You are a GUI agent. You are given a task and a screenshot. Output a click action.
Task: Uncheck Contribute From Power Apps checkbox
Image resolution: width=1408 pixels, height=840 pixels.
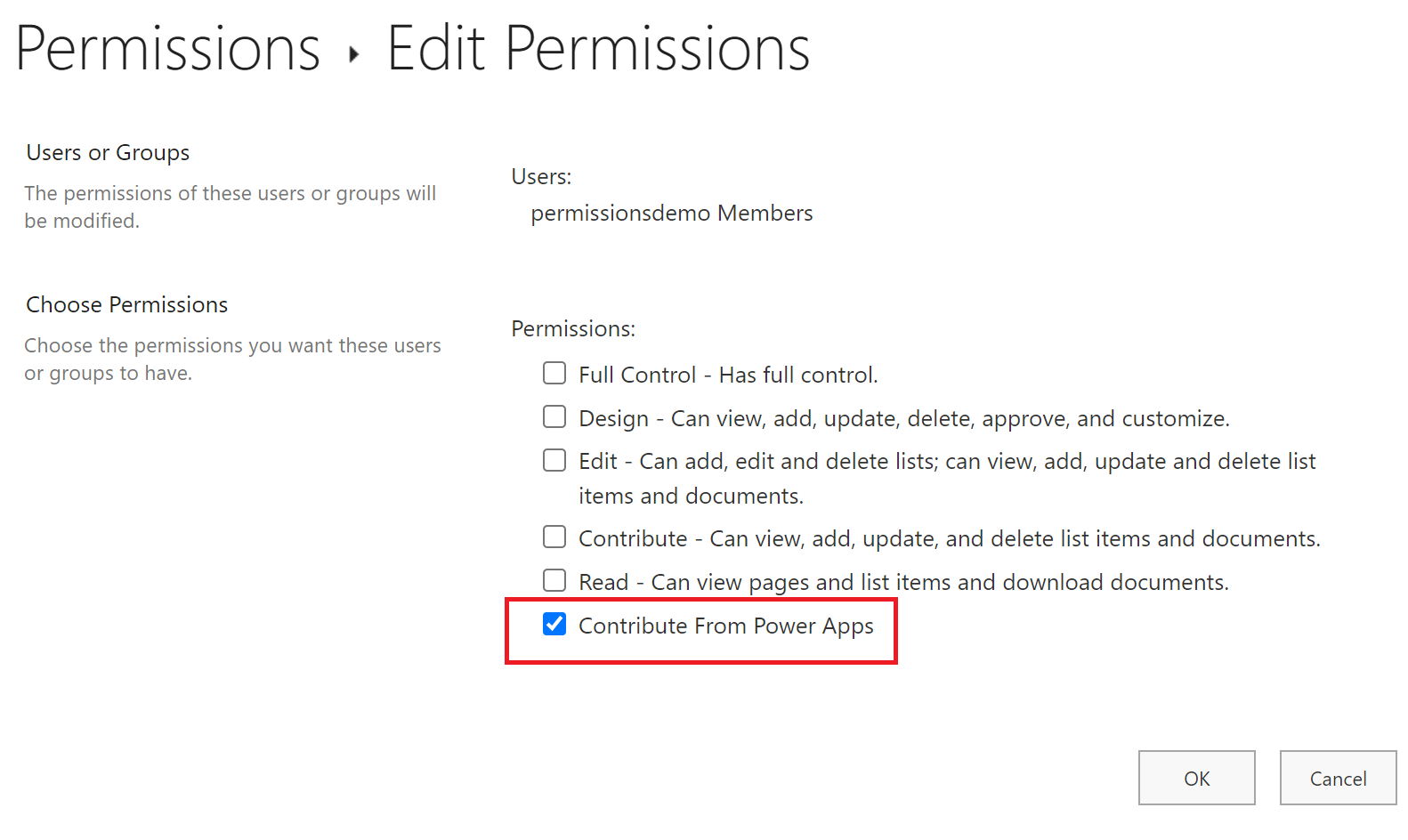click(554, 625)
